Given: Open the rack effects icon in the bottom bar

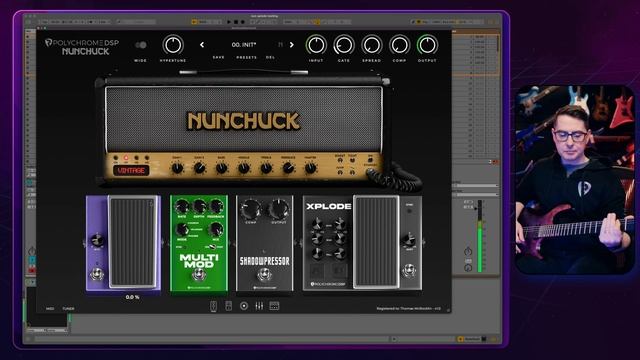Looking at the screenshot, I should 274,306.
